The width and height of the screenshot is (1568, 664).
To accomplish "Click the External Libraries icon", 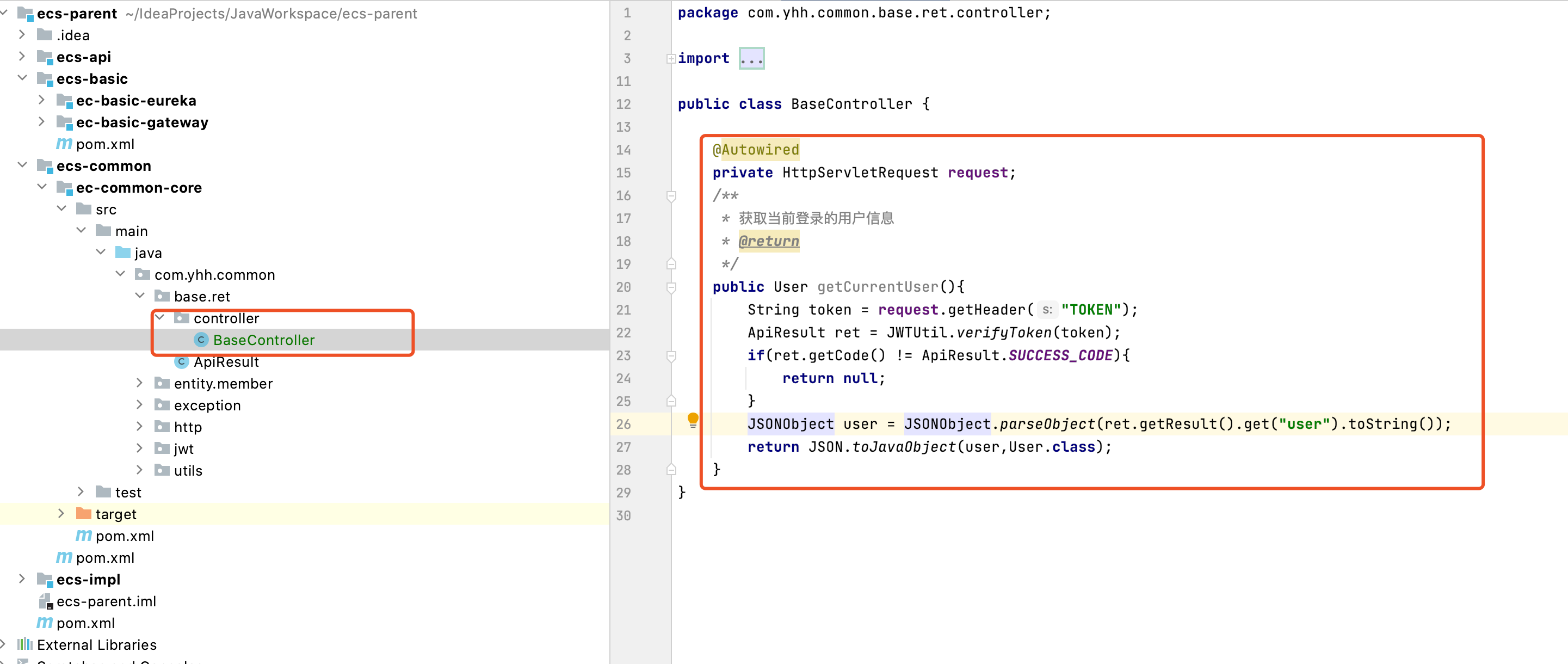I will click(x=25, y=644).
